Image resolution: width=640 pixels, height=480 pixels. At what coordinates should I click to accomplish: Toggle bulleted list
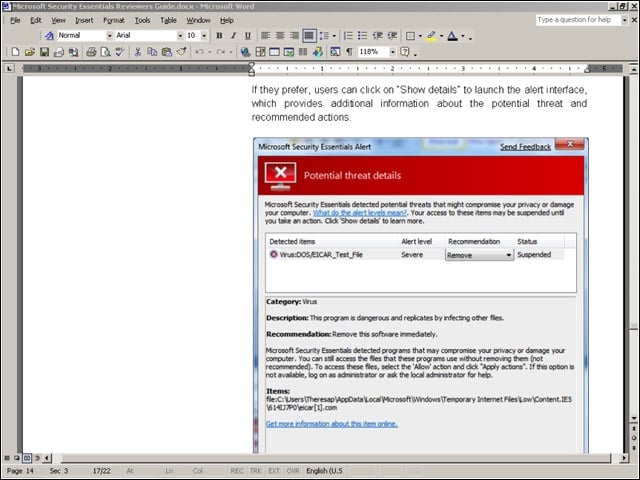click(362, 36)
